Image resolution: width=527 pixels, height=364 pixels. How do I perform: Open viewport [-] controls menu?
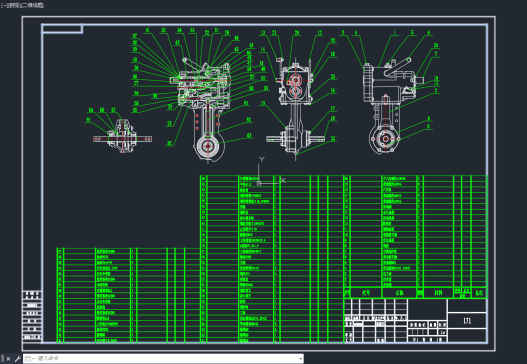tap(3, 5)
